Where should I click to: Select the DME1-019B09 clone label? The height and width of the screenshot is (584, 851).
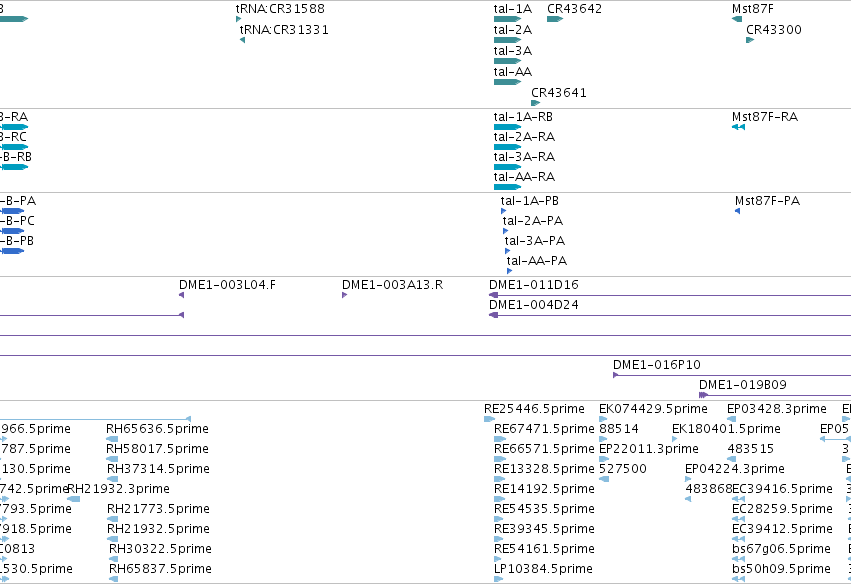[x=742, y=385]
